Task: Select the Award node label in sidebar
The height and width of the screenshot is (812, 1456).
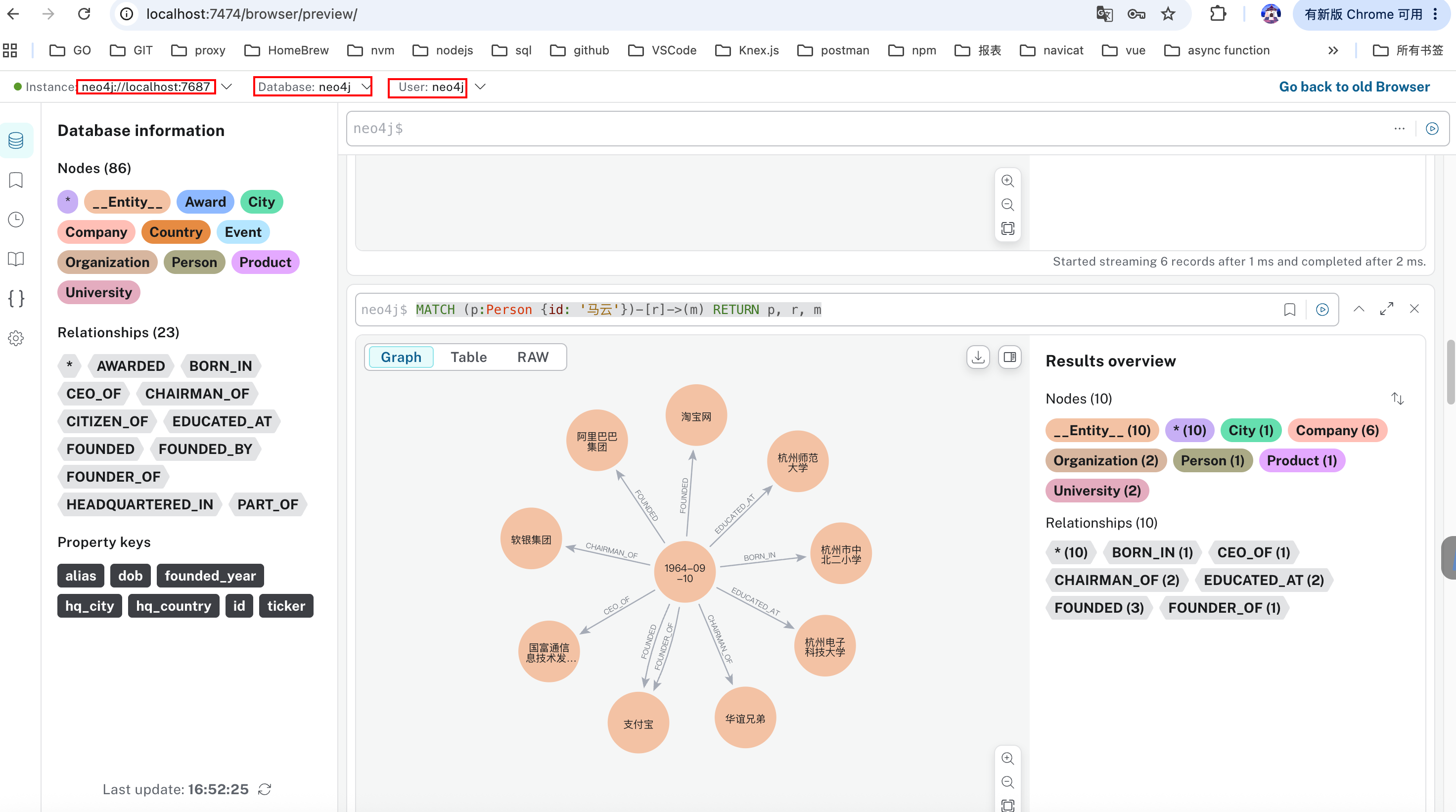Action: pos(205,202)
